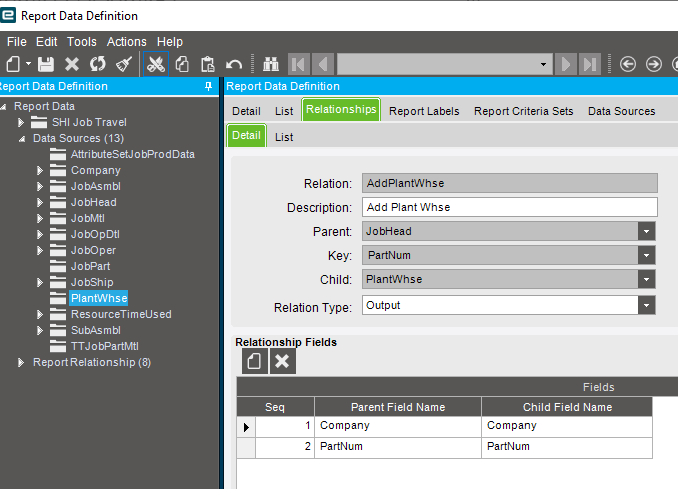This screenshot has width=678, height=489.
Task: Open the Parent dropdown showing JobHead
Action: point(646,231)
